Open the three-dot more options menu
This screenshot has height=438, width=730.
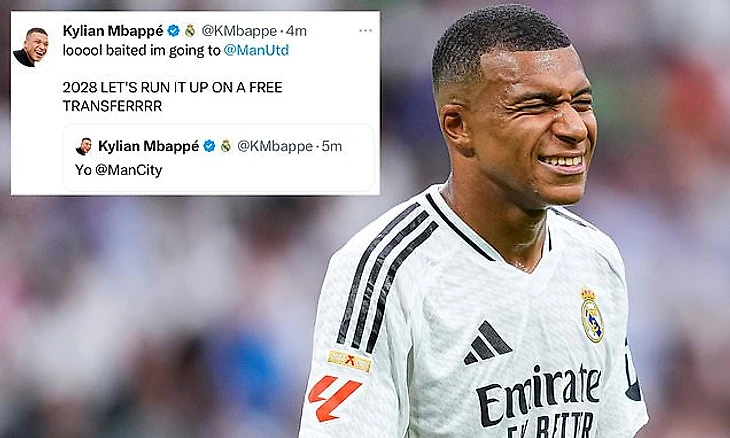[x=365, y=31]
